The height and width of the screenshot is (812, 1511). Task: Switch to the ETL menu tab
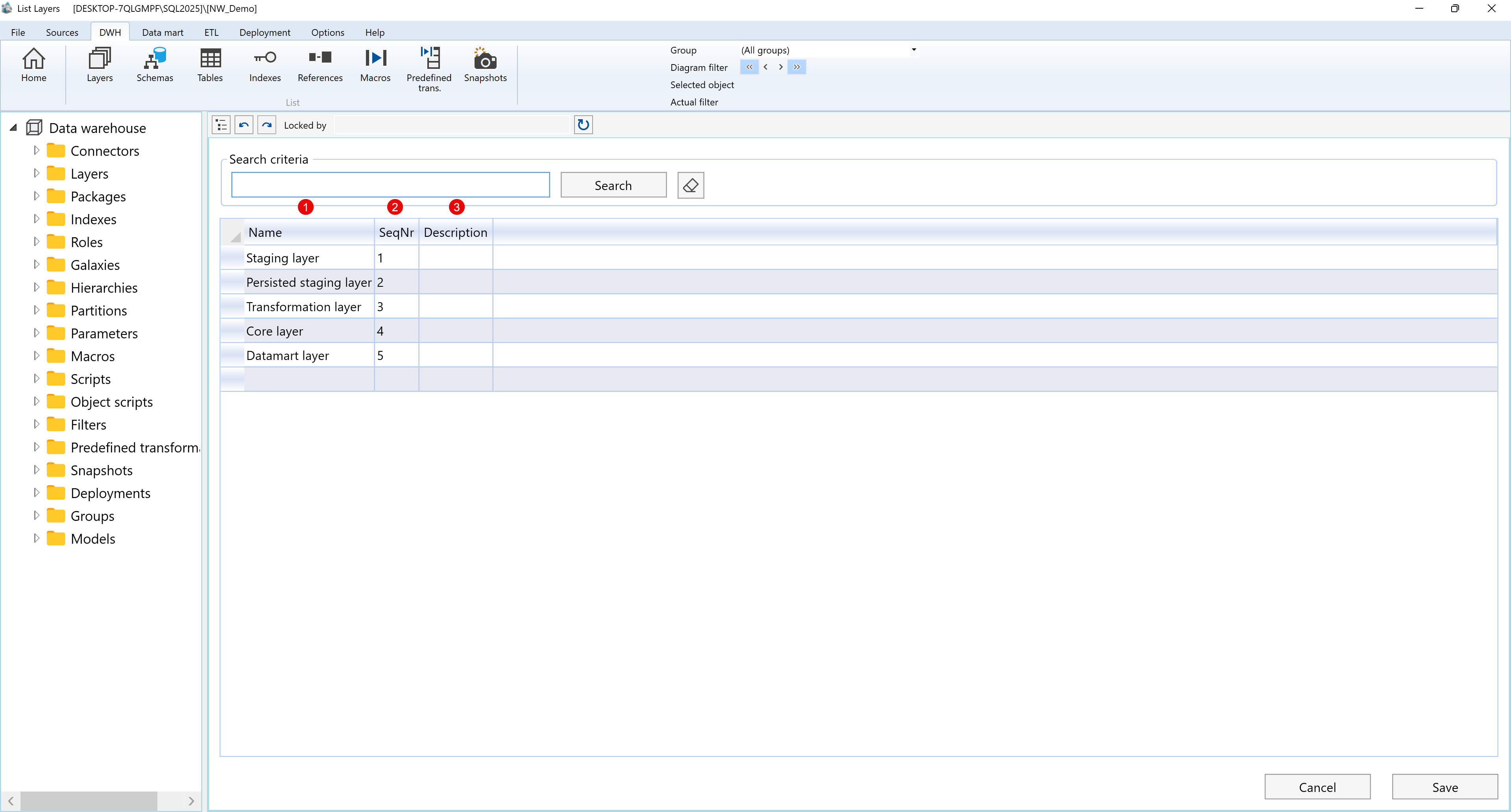point(211,32)
